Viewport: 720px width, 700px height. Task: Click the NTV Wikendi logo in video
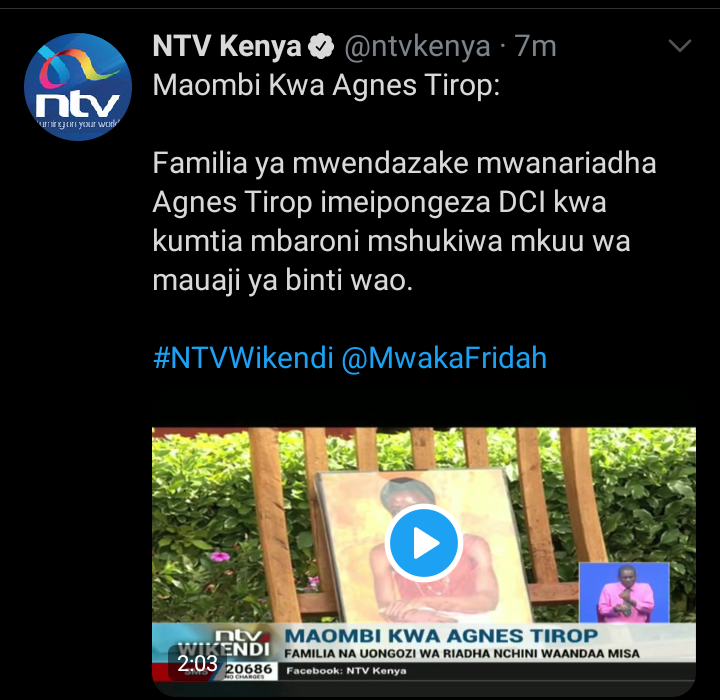coord(224,643)
